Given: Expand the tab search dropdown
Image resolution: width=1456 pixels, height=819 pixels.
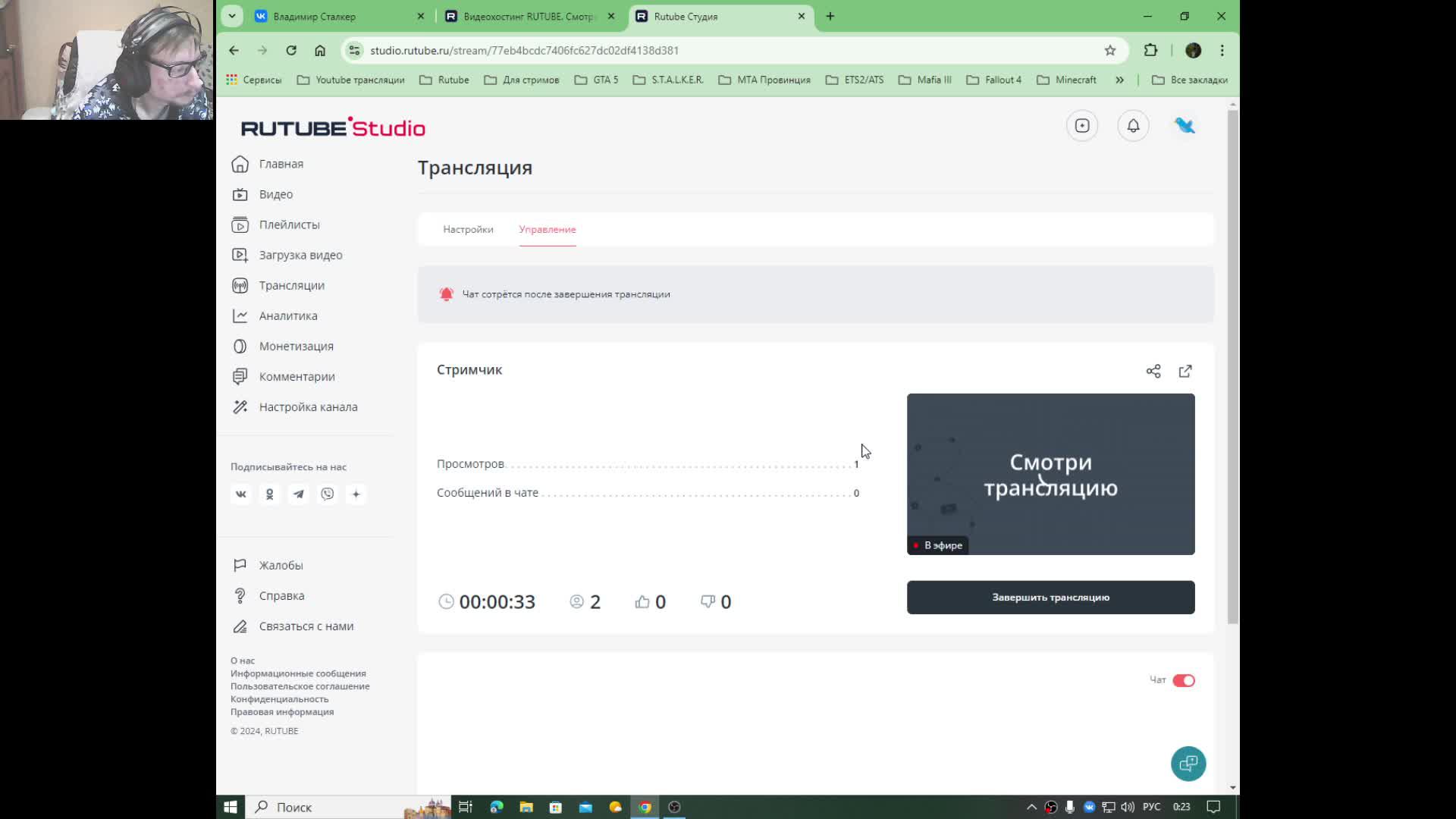Looking at the screenshot, I should [x=232, y=16].
